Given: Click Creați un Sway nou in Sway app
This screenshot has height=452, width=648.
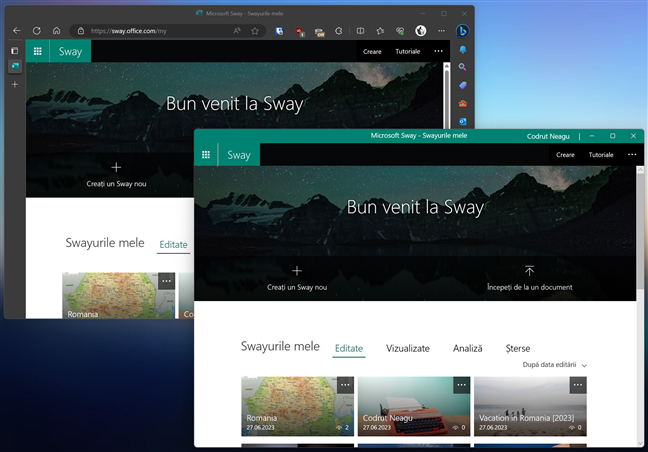Looking at the screenshot, I should (297, 278).
